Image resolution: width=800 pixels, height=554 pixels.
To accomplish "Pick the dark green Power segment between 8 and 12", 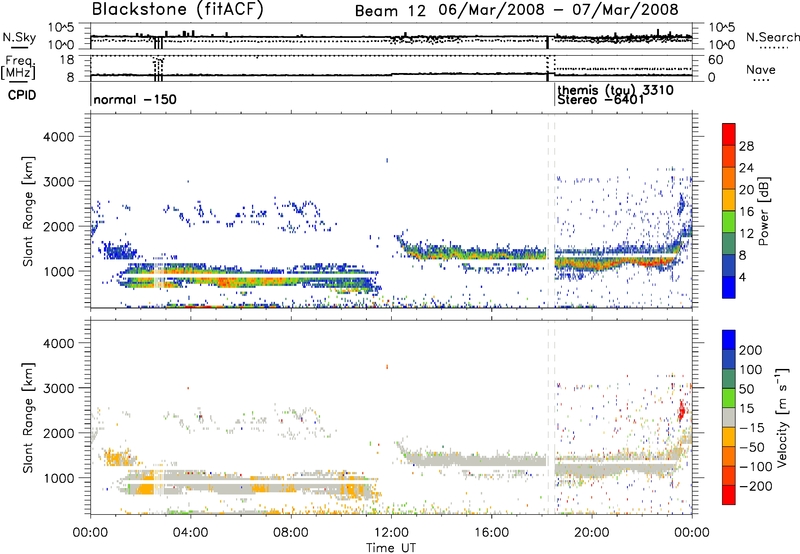I will click(x=729, y=244).
